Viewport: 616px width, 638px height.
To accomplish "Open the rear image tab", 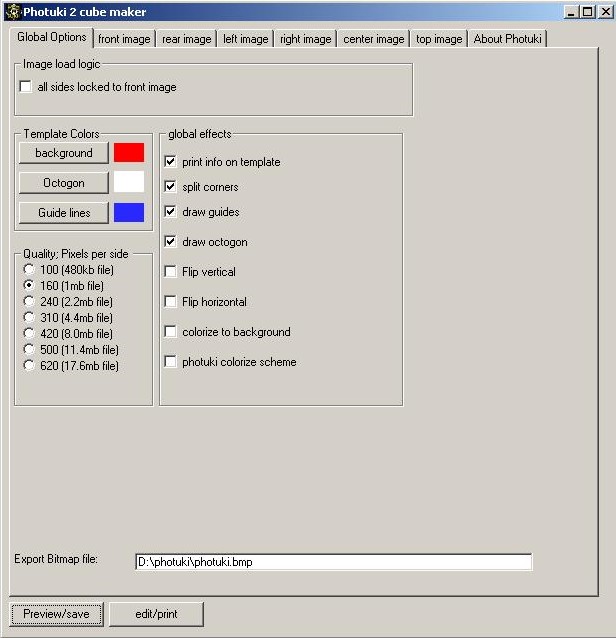I will (x=187, y=39).
